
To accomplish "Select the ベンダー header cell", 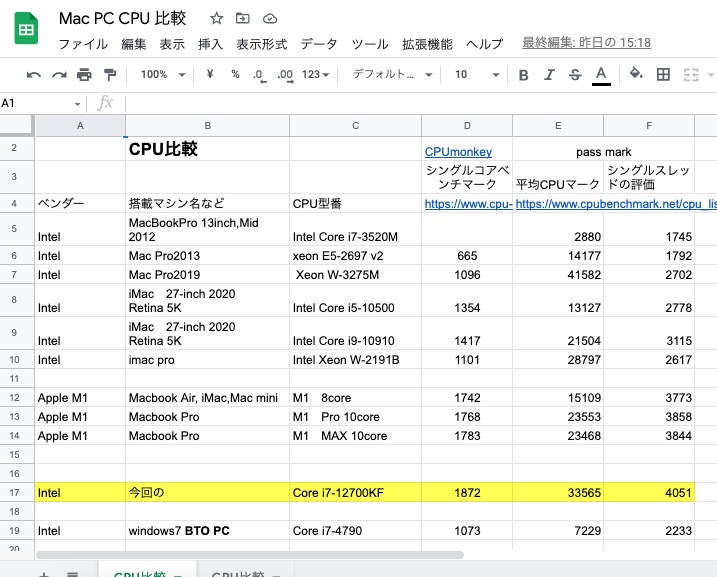I will point(80,203).
